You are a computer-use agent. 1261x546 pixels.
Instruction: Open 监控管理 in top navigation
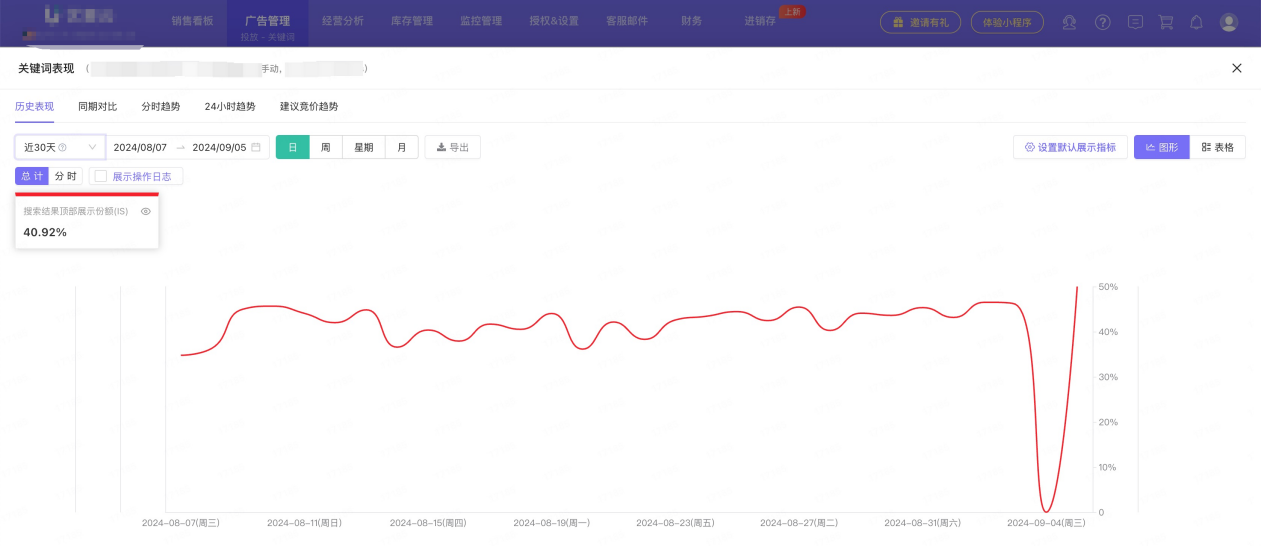tap(481, 21)
